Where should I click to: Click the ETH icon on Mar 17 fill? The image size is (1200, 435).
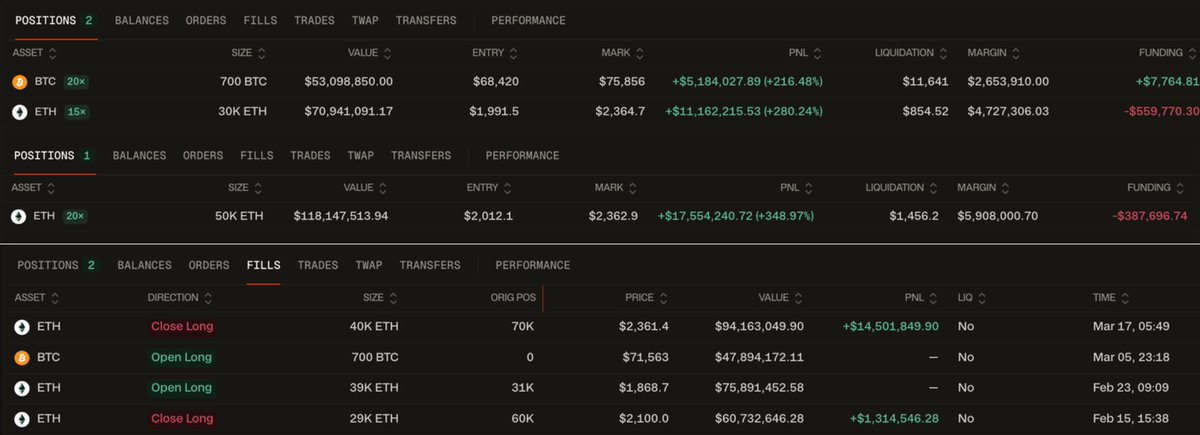(x=21, y=326)
